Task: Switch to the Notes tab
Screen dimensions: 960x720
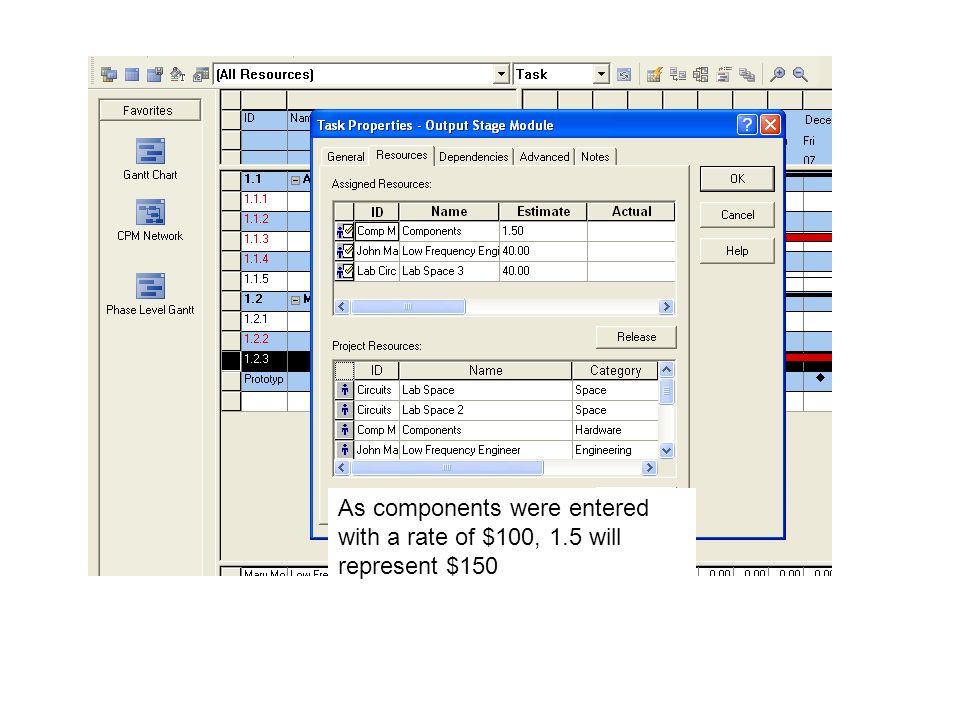Action: (595, 157)
